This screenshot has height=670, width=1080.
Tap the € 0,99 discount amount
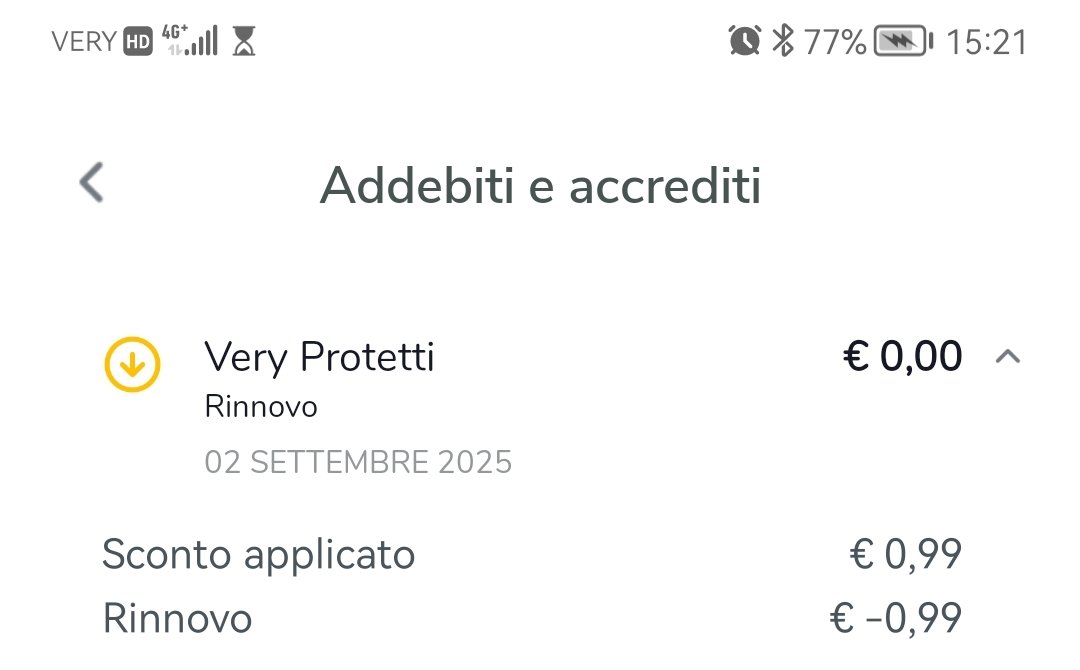point(905,554)
